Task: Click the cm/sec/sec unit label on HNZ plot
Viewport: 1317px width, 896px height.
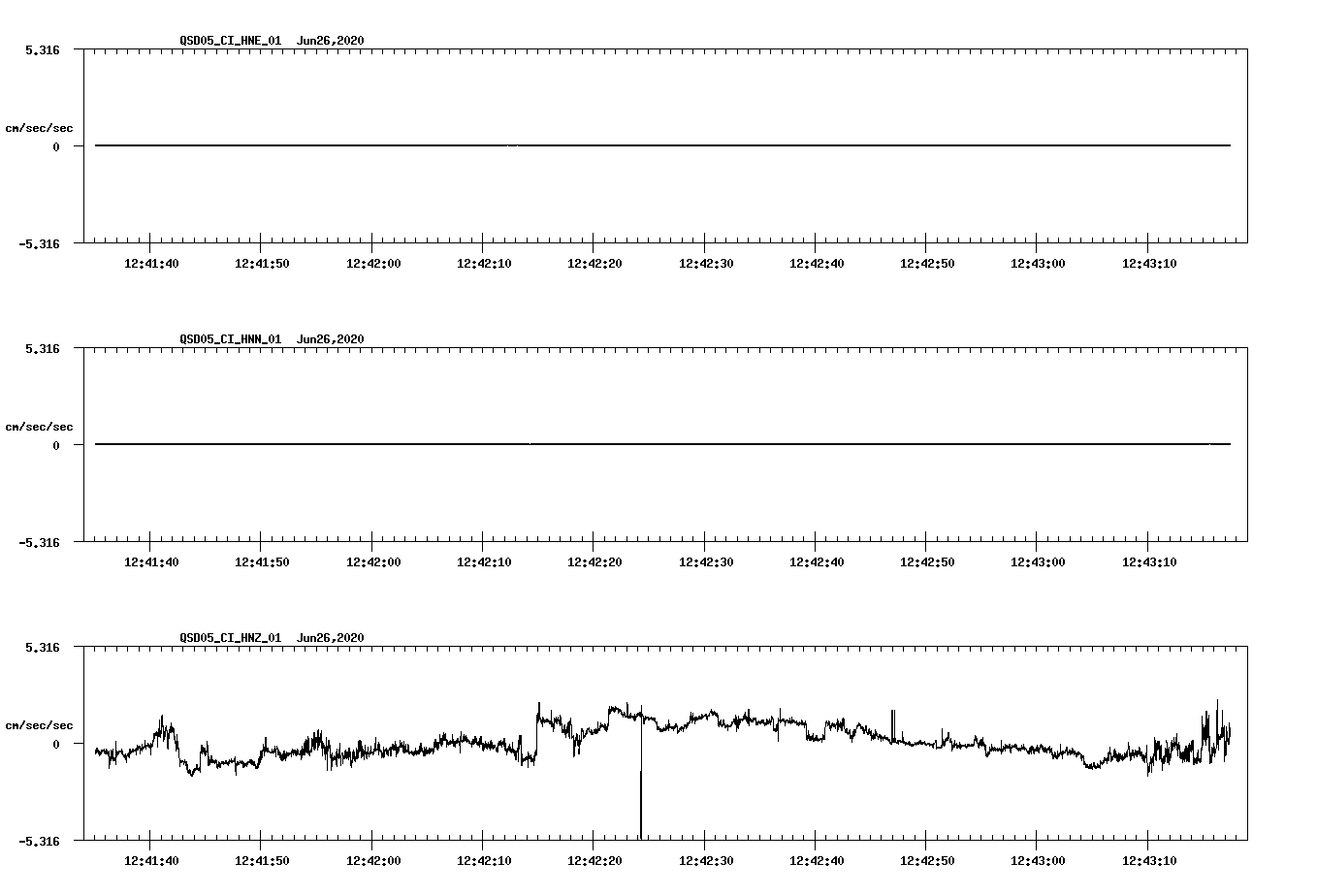Action: (39, 725)
